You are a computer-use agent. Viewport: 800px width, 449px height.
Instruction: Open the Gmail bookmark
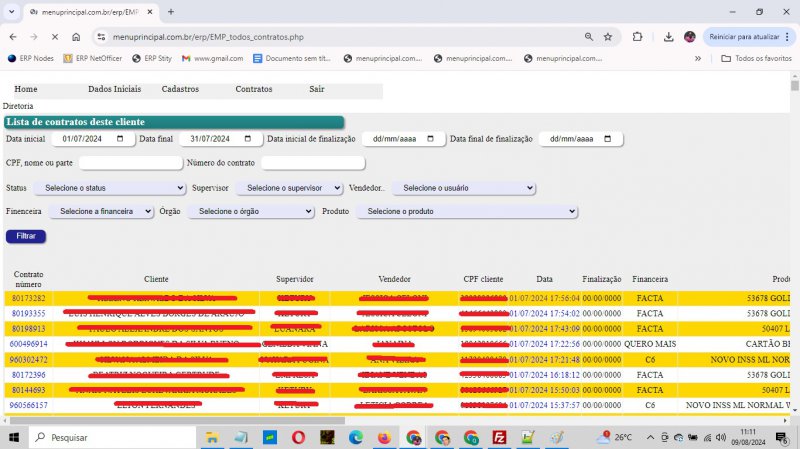pos(212,58)
